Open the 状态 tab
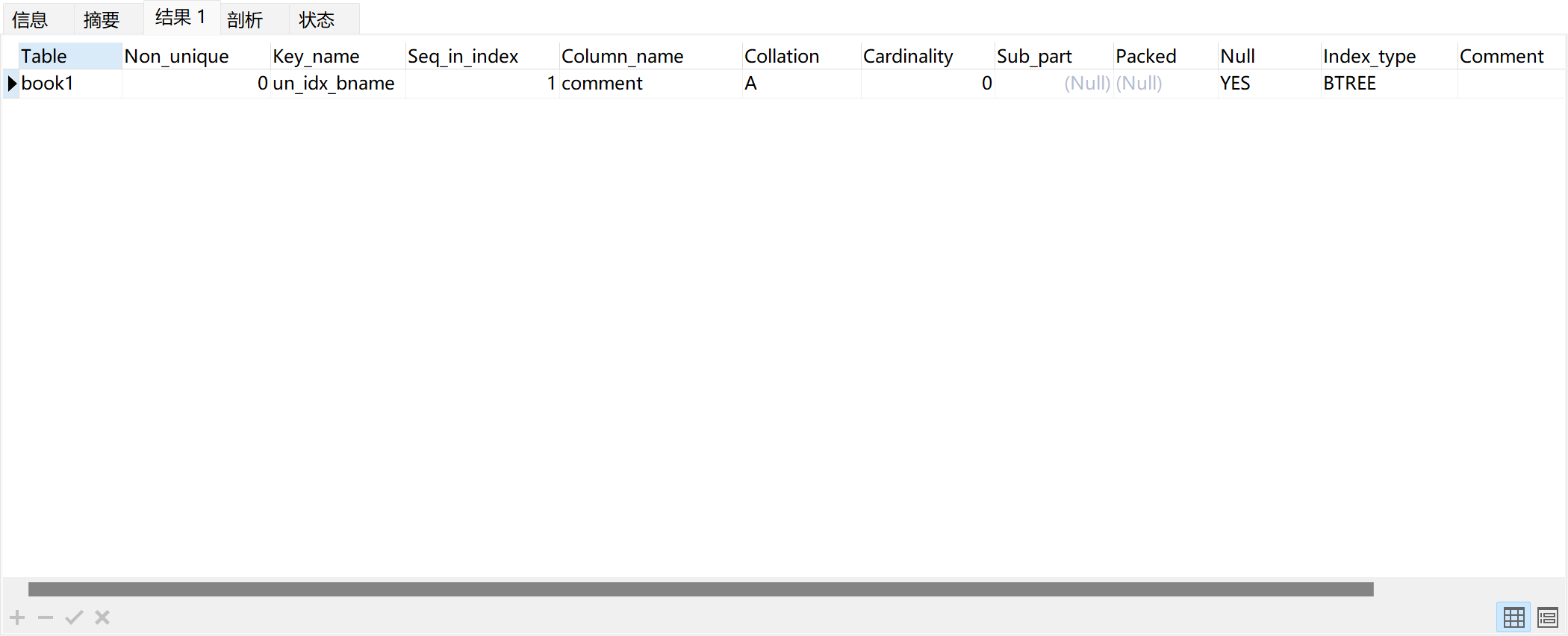Image resolution: width=1568 pixels, height=636 pixels. click(317, 19)
